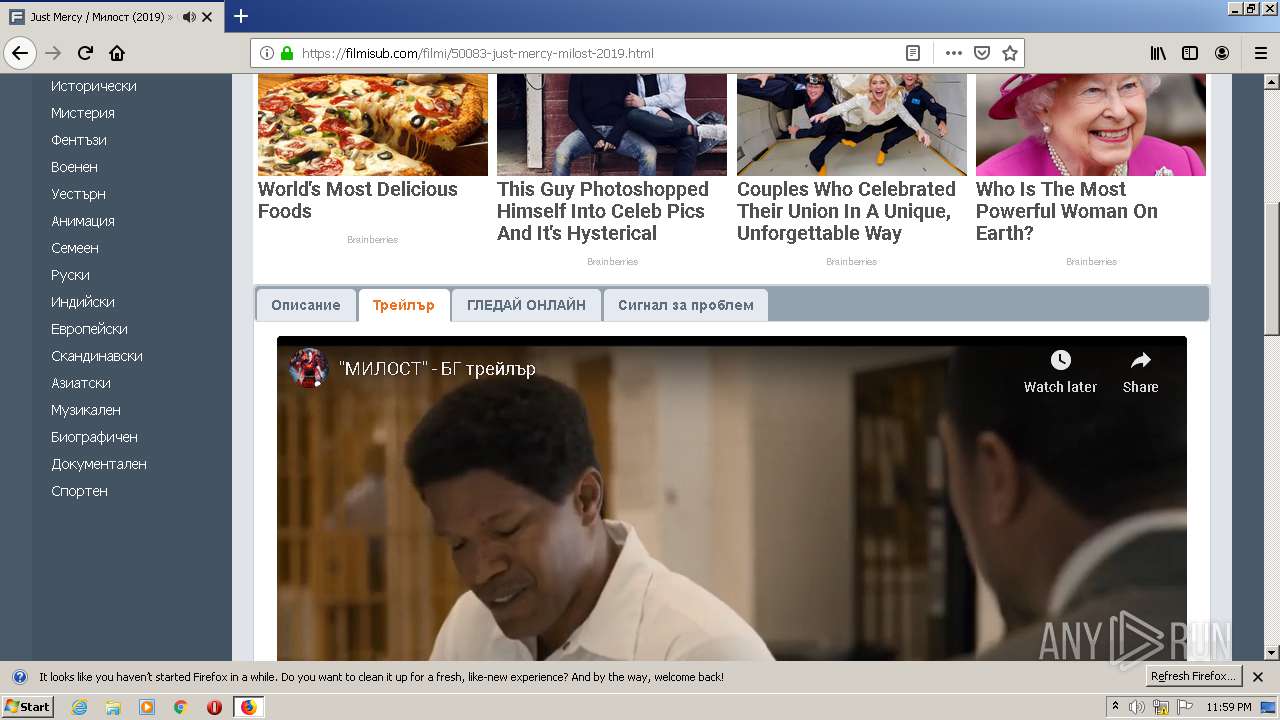Open Most Powerful Woman On Earth ad
This screenshot has width=1280, height=720.
click(1067, 211)
